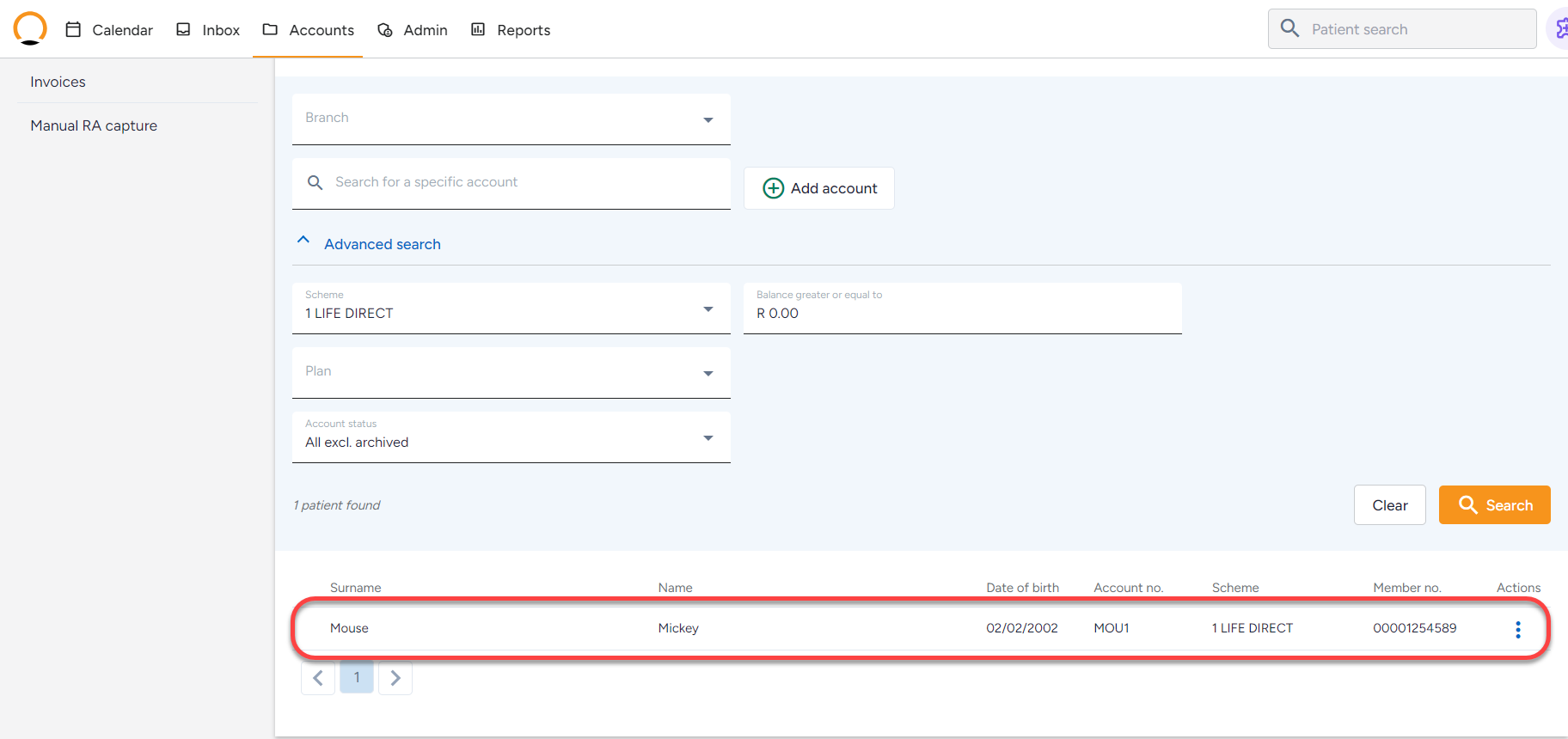Click the Patient search field
Viewport: 1568px width, 739px height.
[x=1402, y=29]
